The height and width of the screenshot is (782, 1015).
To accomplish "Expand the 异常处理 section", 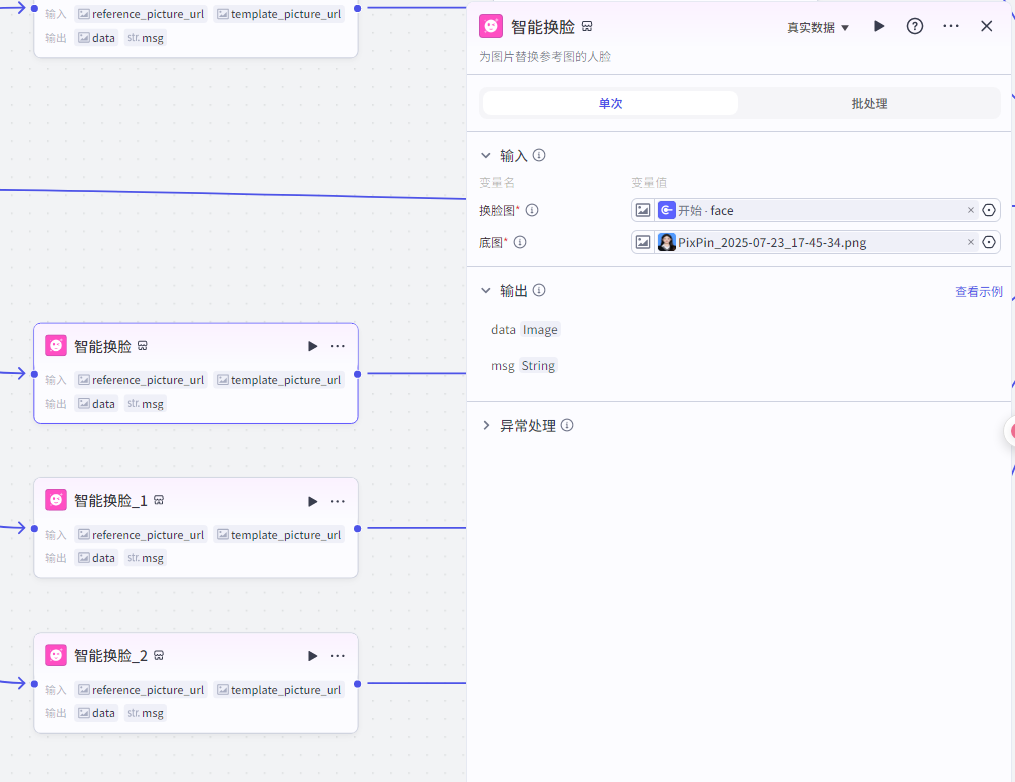I will pos(486,426).
